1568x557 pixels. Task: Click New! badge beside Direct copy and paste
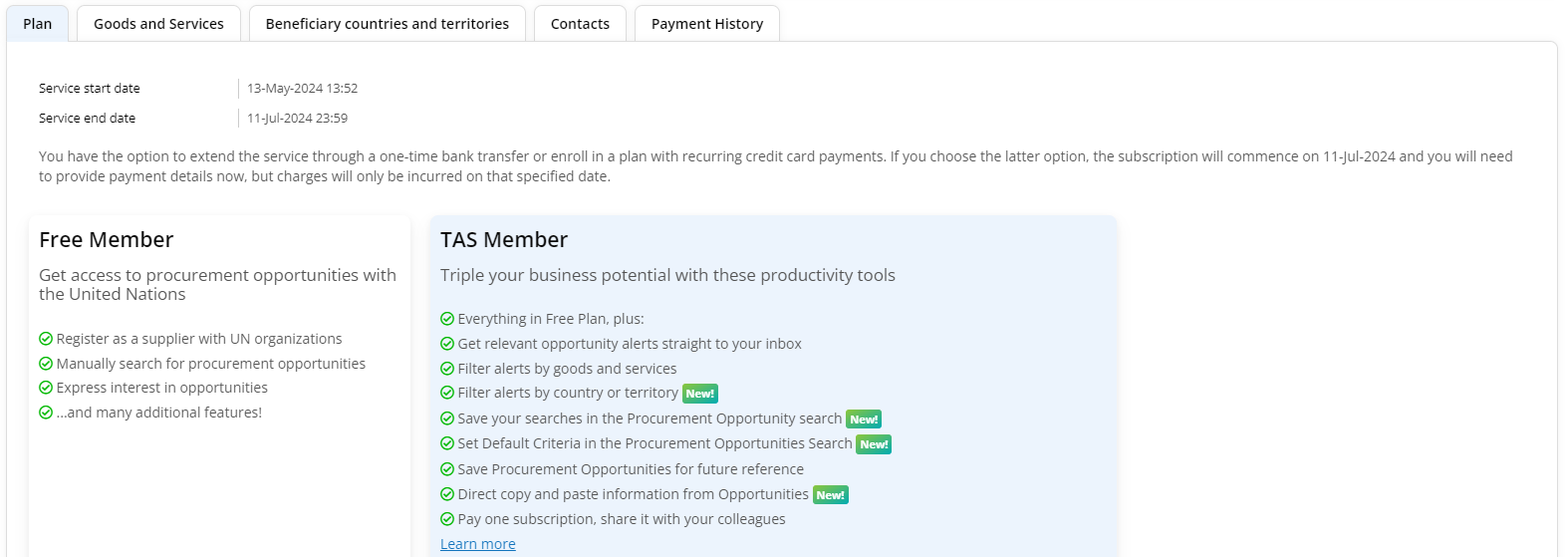point(830,495)
